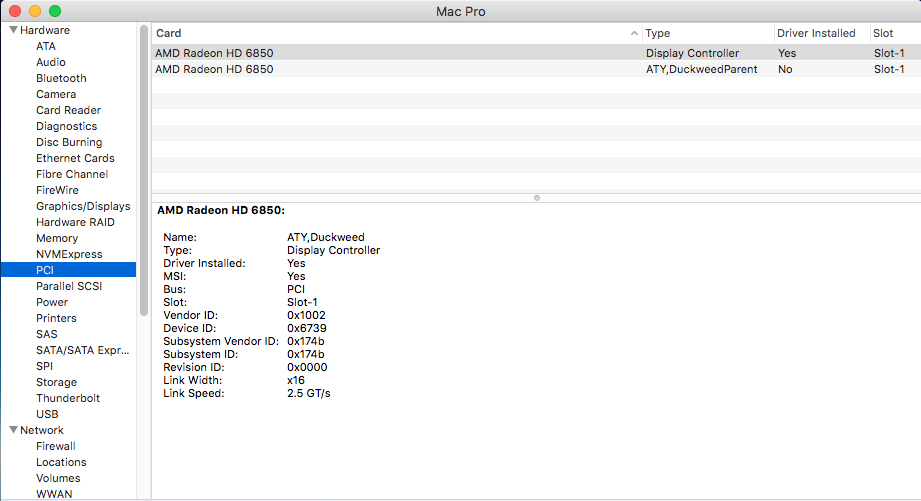Click the Link Width value x16
The height and width of the screenshot is (501, 921).
[295, 380]
